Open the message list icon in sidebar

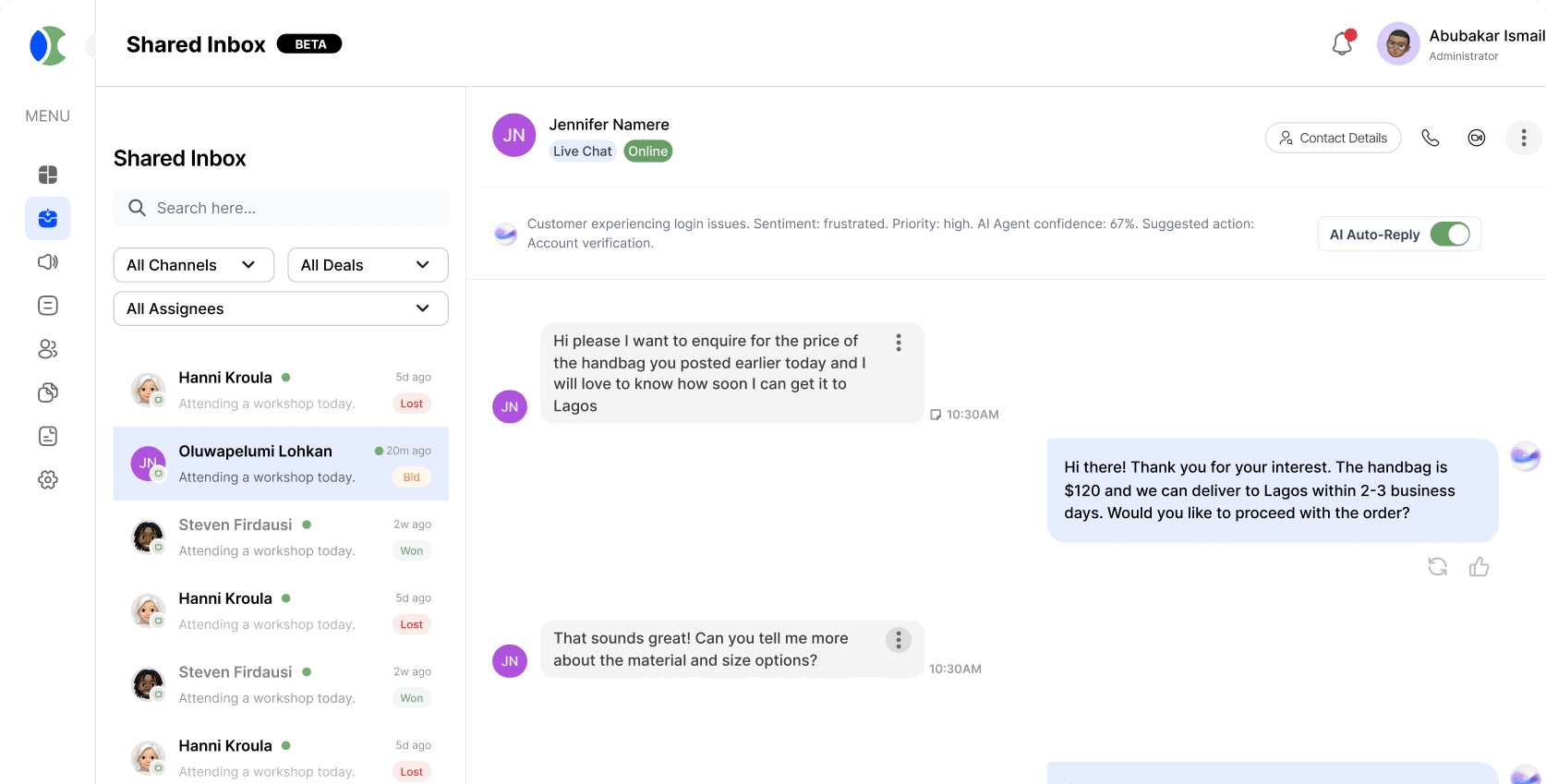(48, 306)
